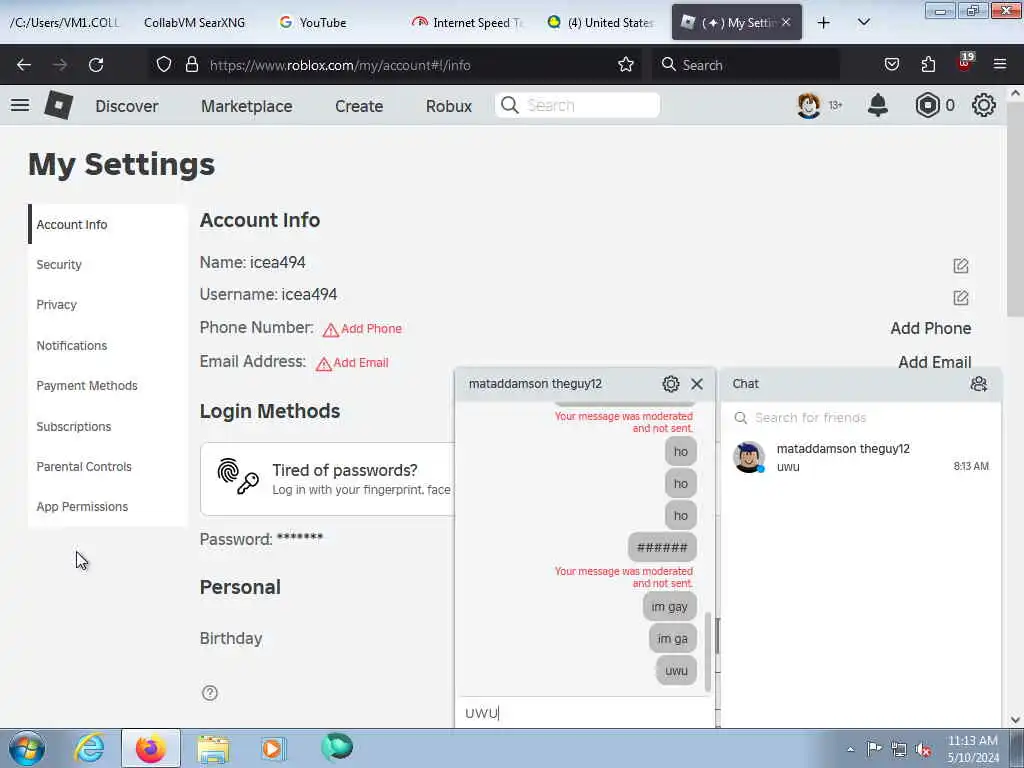The width and height of the screenshot is (1024, 768).
Task: Select the App Permissions section
Action: [x=108, y=507]
